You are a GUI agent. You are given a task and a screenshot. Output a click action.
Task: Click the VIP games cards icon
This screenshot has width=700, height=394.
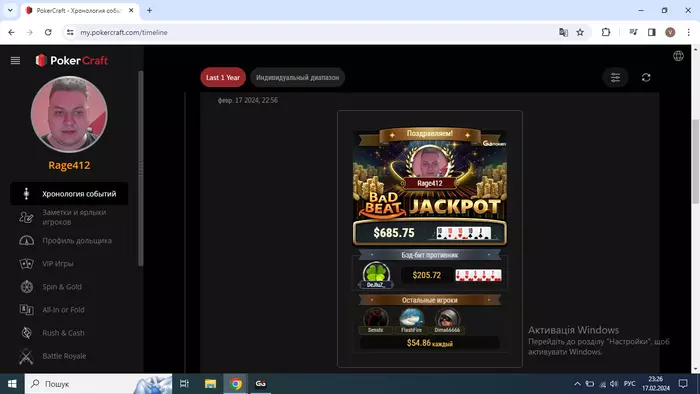point(26,264)
